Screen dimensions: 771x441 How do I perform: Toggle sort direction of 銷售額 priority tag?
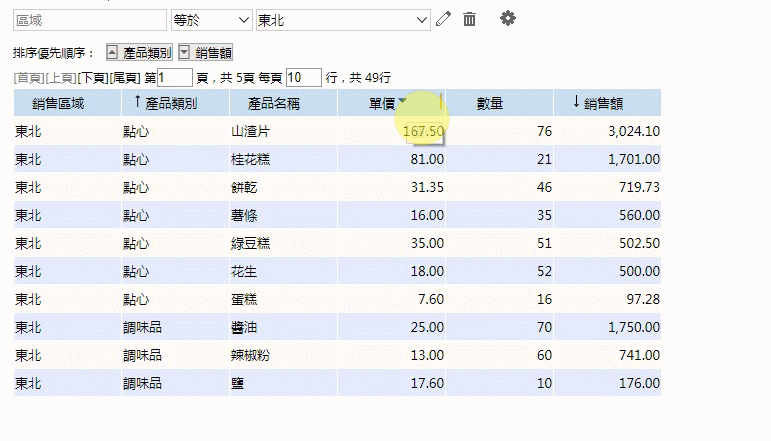(x=184, y=53)
